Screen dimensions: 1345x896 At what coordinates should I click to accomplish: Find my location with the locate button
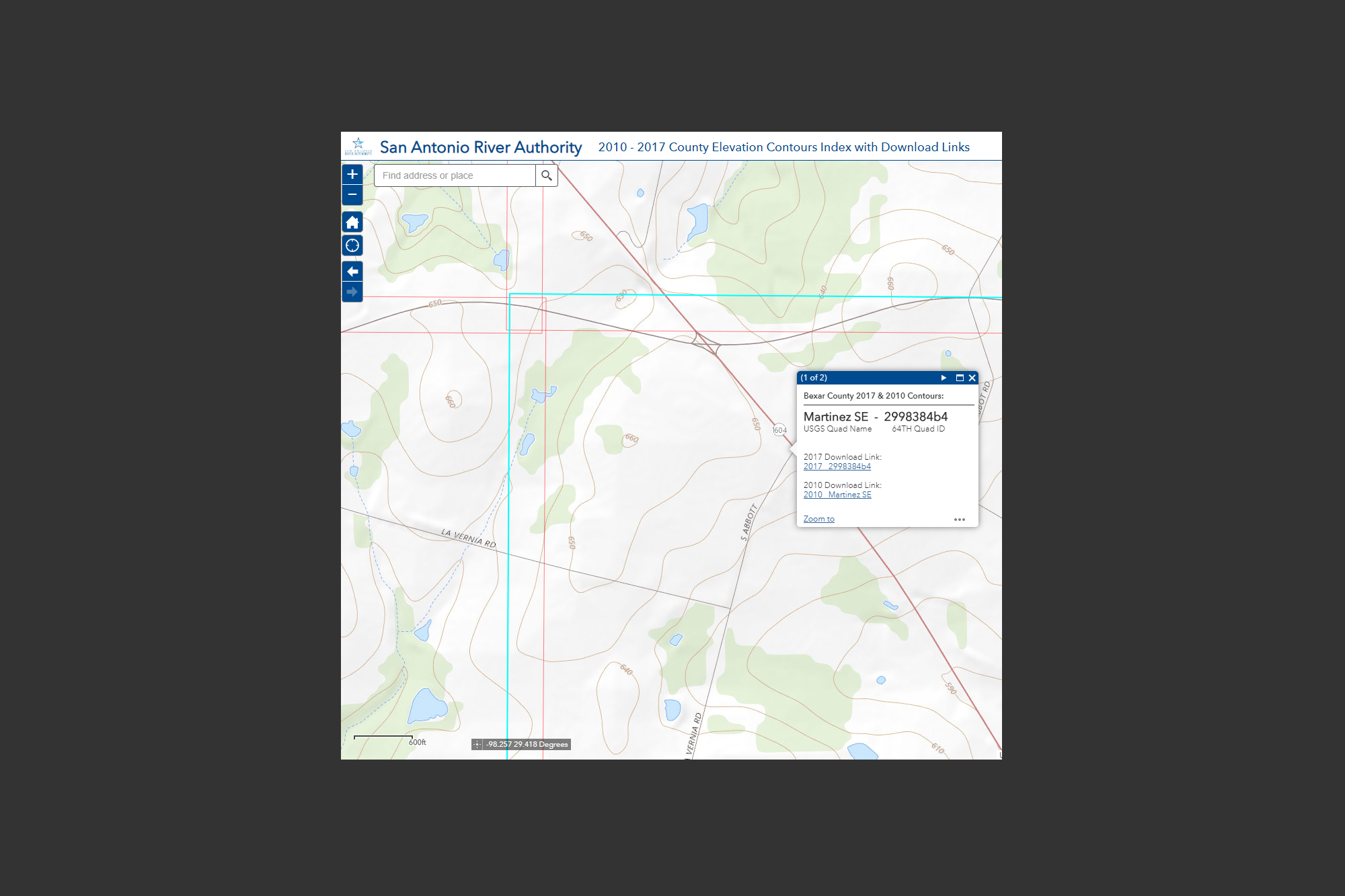click(x=352, y=245)
